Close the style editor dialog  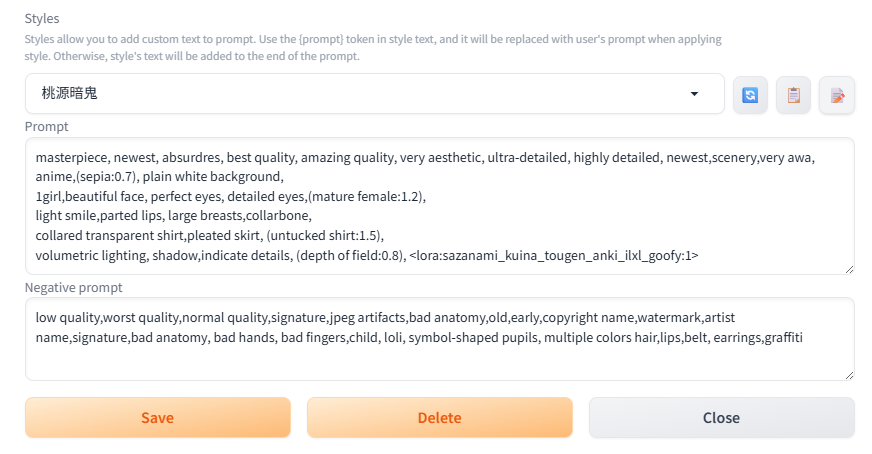pyautogui.click(x=721, y=417)
